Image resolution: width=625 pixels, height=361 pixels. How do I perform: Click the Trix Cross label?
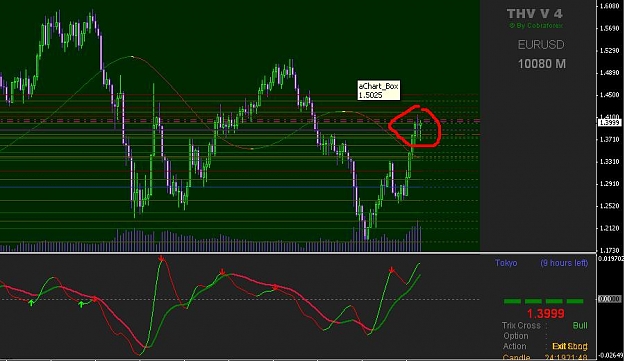[521, 326]
